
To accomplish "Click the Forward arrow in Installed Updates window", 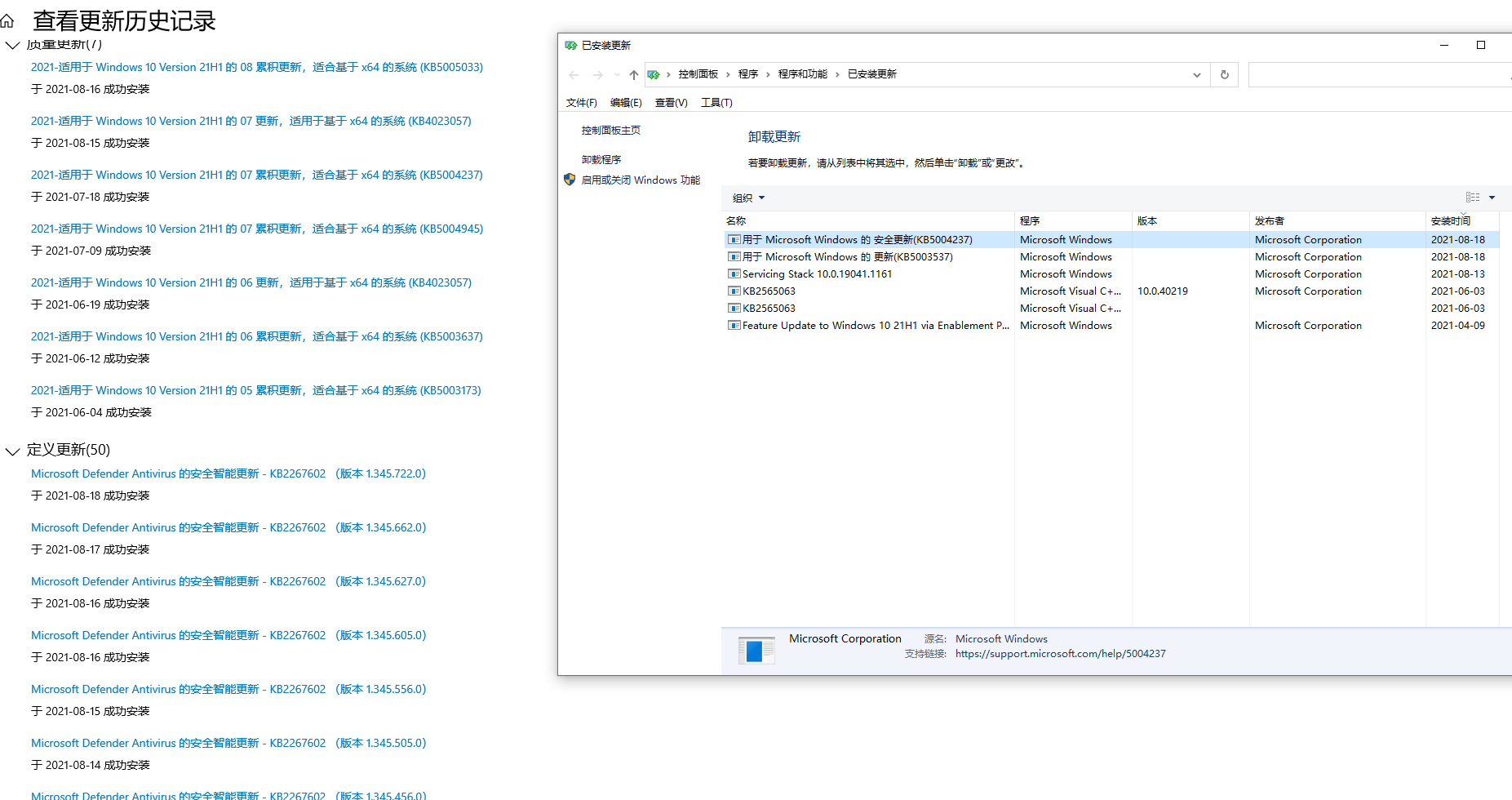I will (x=597, y=74).
